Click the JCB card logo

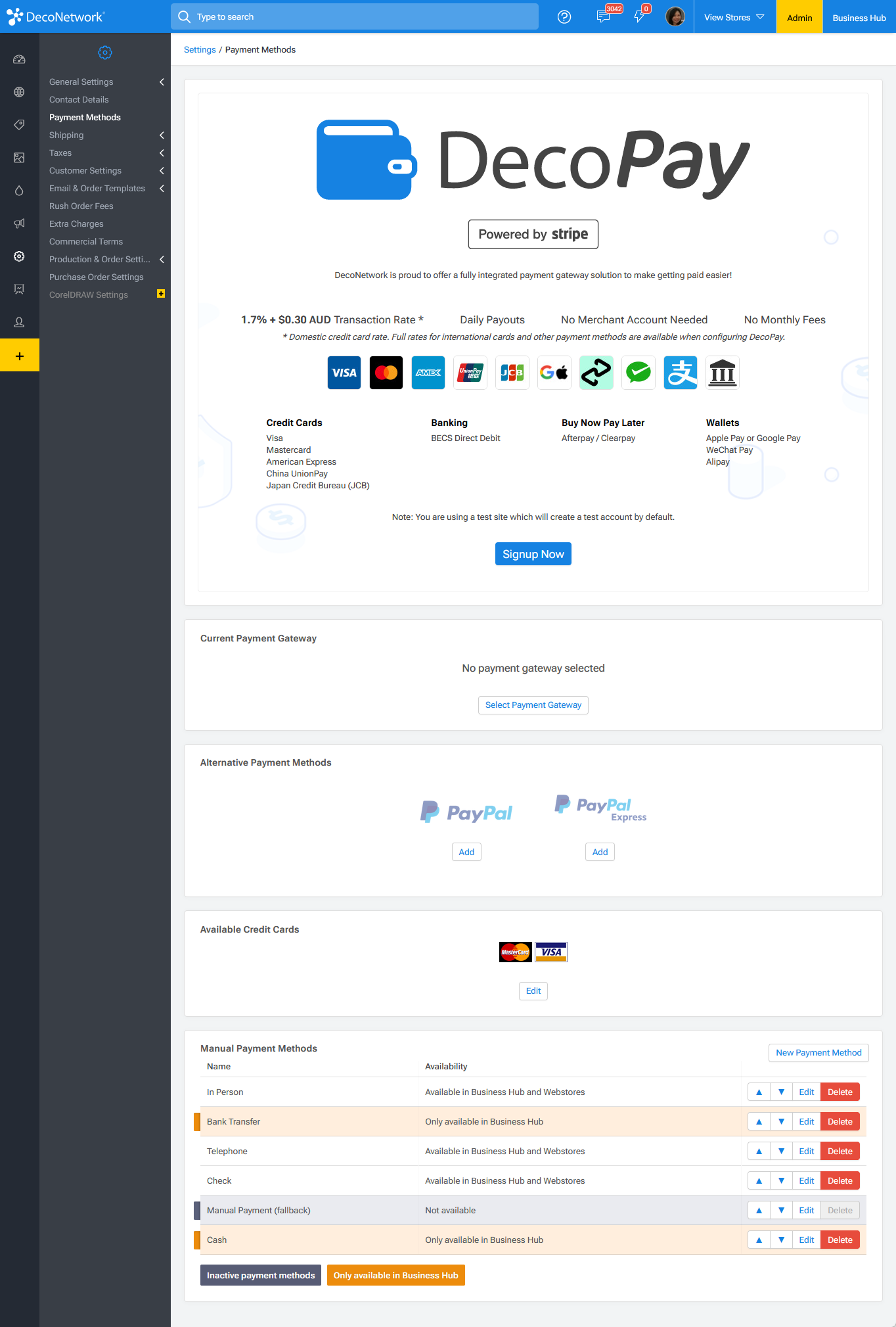[512, 373]
